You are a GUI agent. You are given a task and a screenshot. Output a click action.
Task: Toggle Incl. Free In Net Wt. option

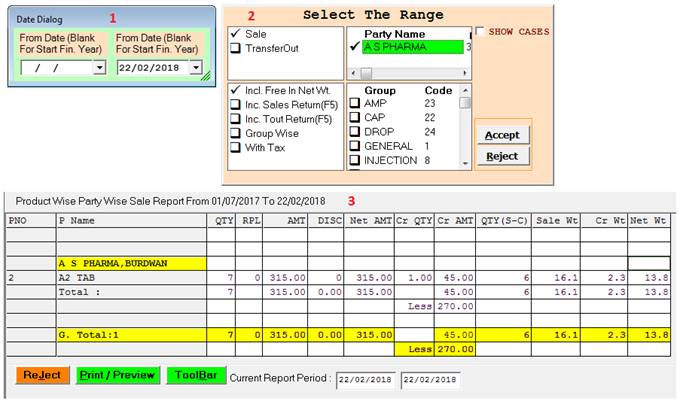coord(236,90)
